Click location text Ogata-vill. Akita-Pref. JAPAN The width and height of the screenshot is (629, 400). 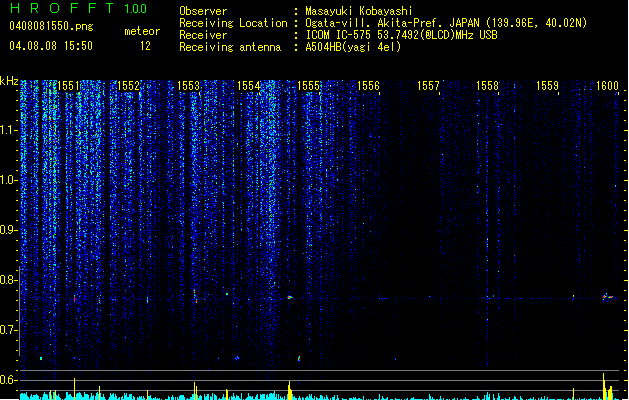click(392, 23)
